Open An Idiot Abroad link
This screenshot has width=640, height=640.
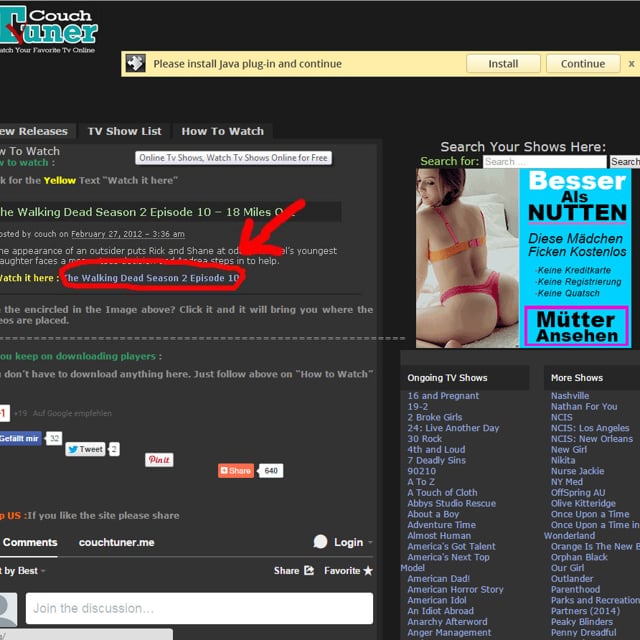pos(440,611)
